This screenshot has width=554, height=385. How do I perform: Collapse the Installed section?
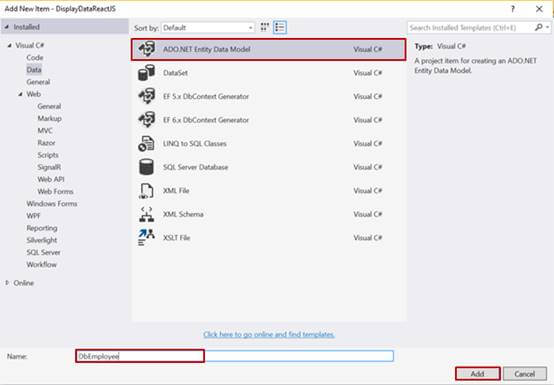click(7, 27)
